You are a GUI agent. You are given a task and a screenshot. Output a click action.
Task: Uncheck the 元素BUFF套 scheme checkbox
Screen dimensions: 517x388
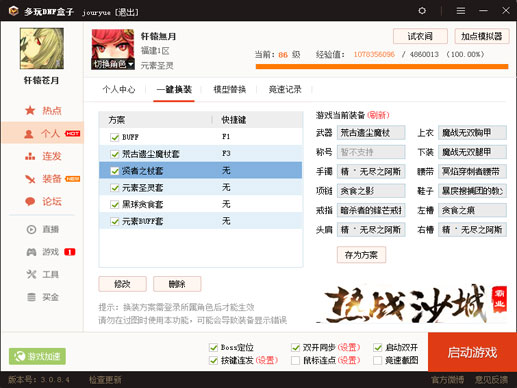(x=115, y=221)
